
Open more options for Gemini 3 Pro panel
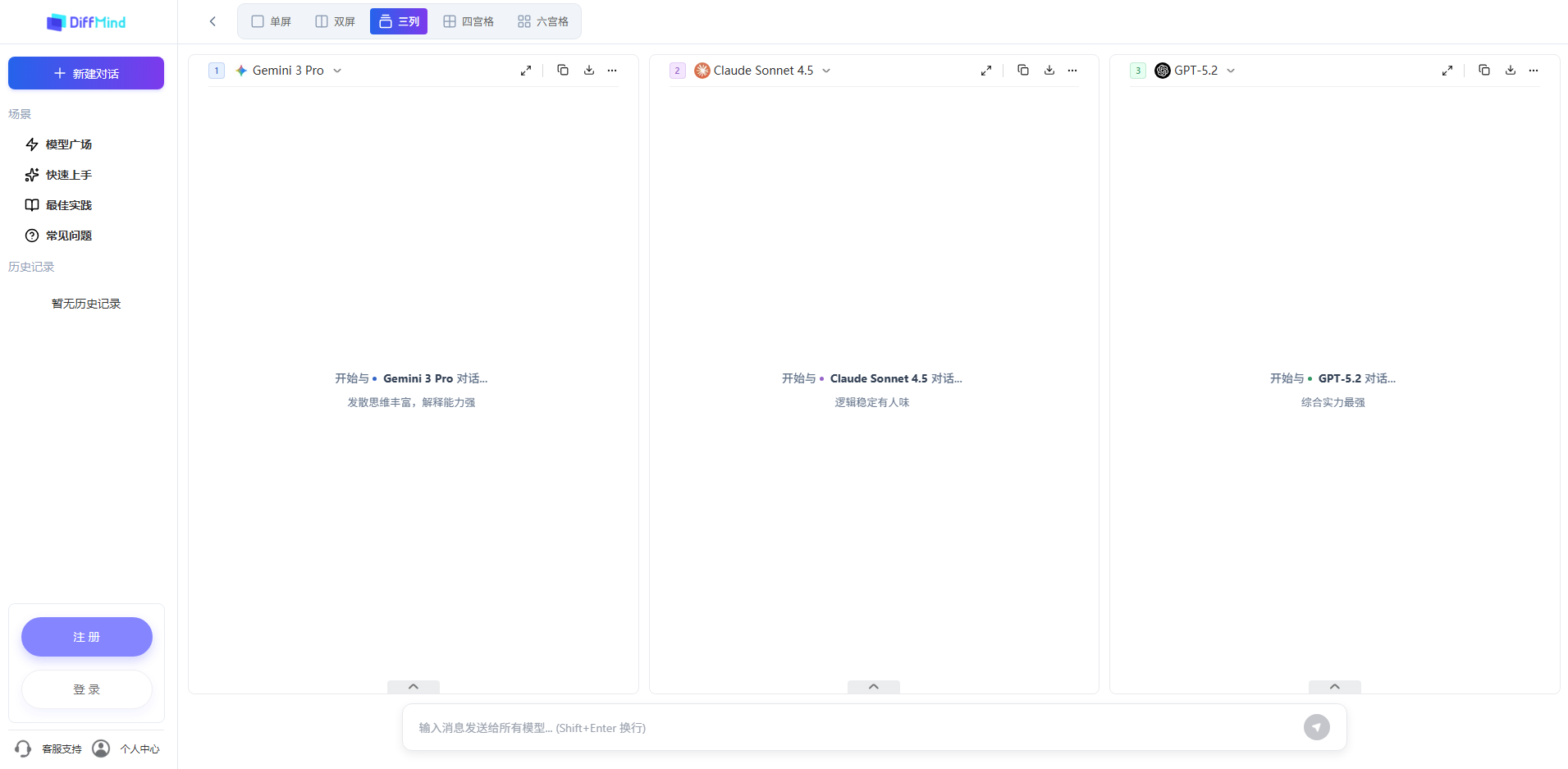[612, 71]
